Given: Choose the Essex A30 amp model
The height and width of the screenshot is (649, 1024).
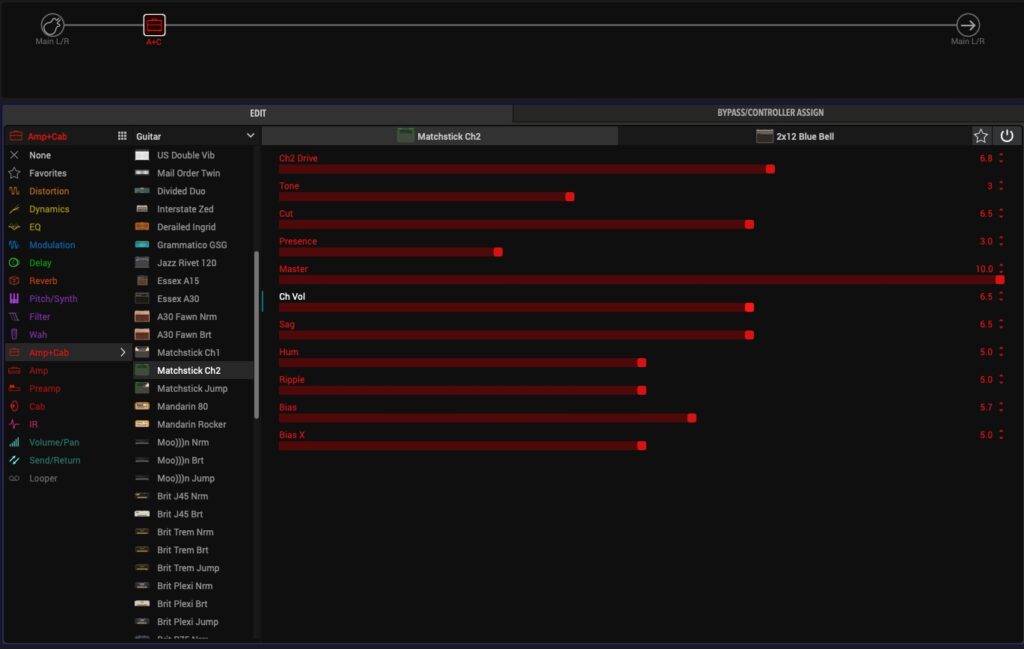Looking at the screenshot, I should tap(178, 299).
